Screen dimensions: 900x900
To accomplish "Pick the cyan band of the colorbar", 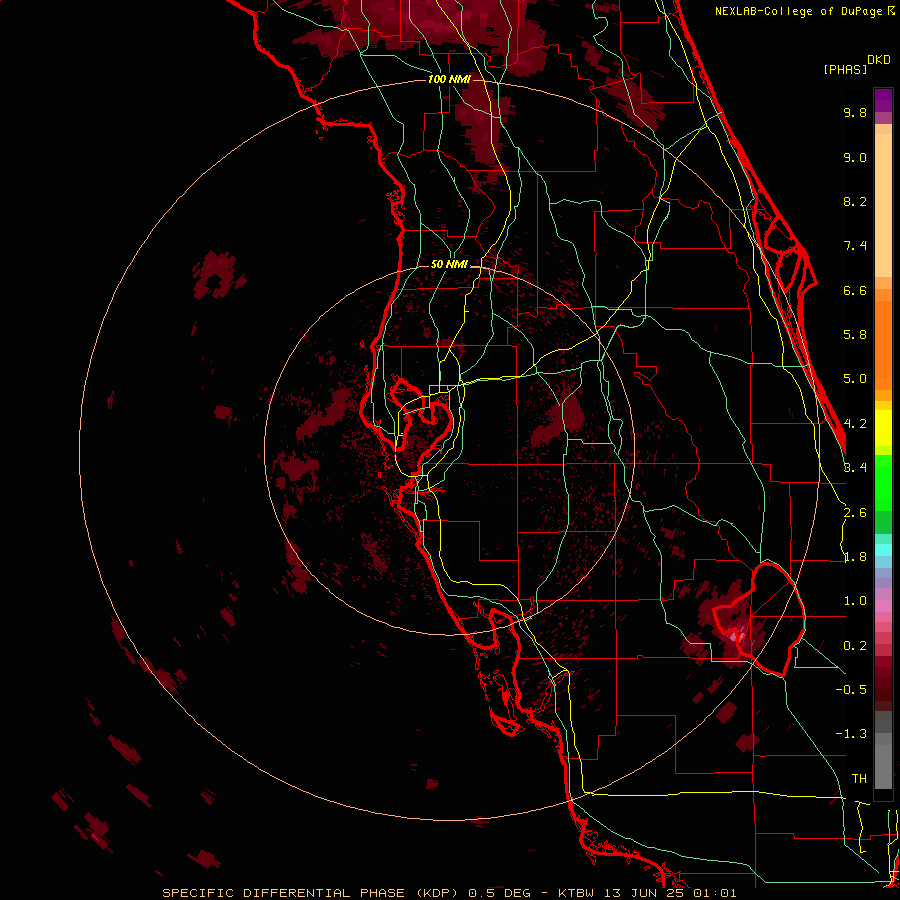I will point(883,549).
